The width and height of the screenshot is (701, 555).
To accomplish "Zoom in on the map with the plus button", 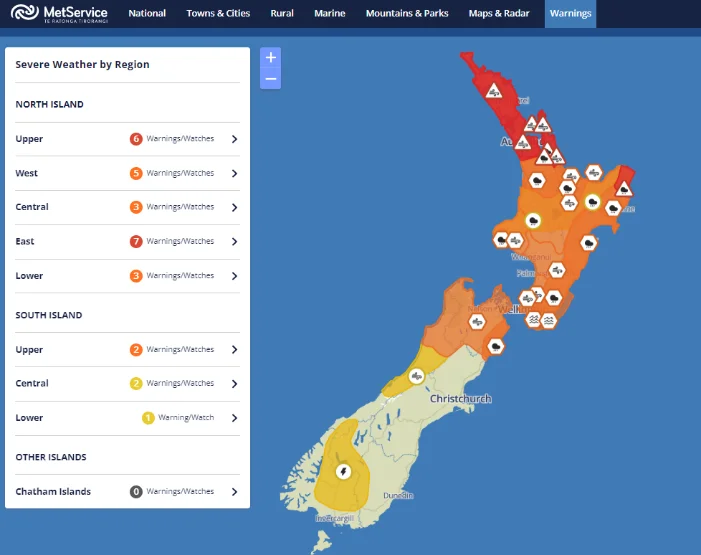I will (270, 58).
